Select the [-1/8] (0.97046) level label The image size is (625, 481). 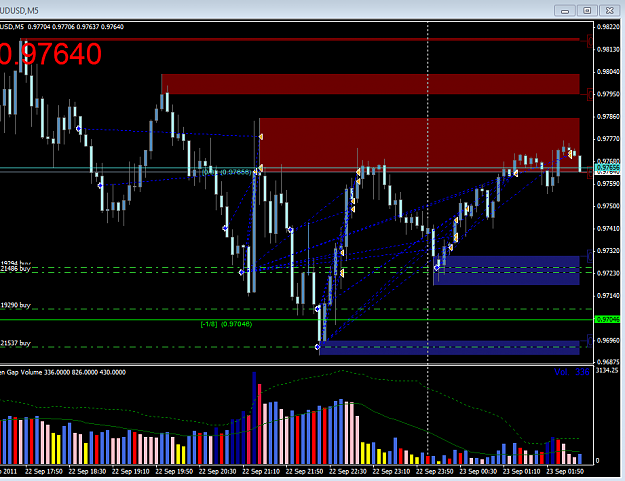[226, 324]
